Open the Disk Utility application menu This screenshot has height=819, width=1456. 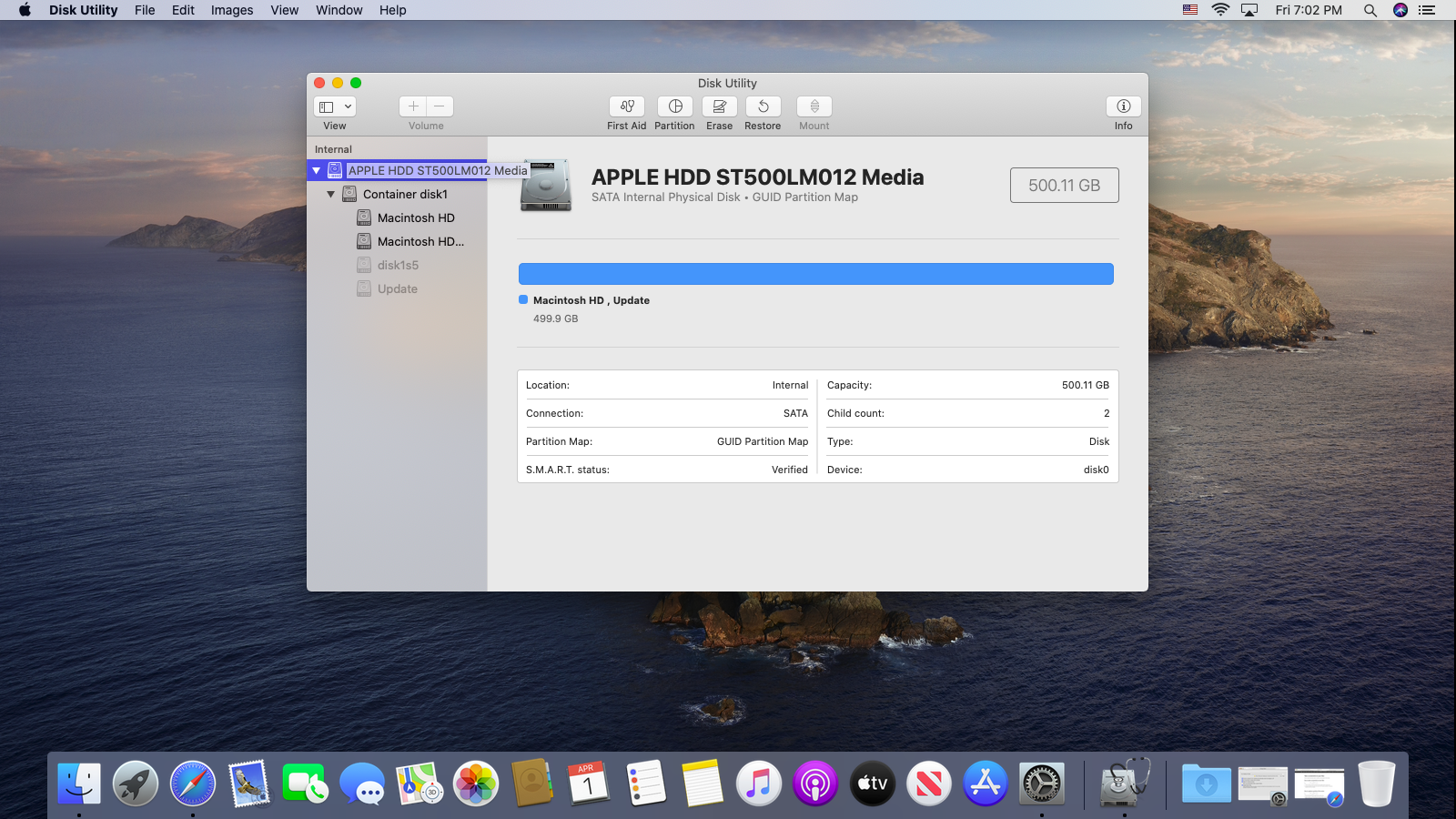point(84,10)
